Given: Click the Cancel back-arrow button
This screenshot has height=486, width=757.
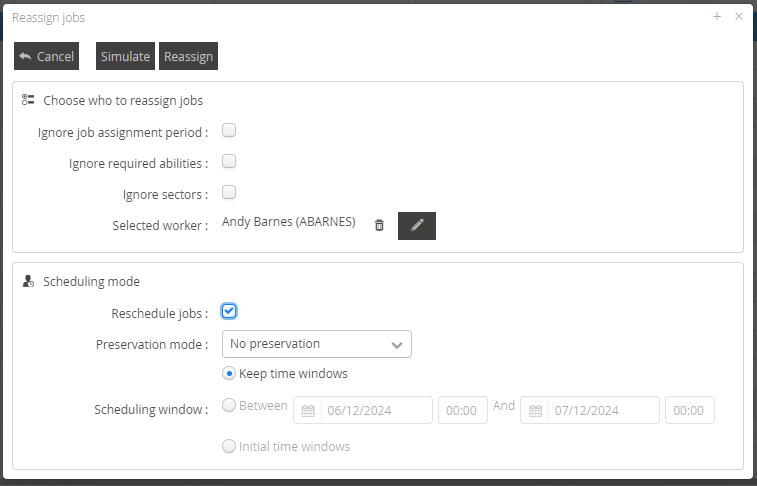Looking at the screenshot, I should pyautogui.click(x=46, y=57).
